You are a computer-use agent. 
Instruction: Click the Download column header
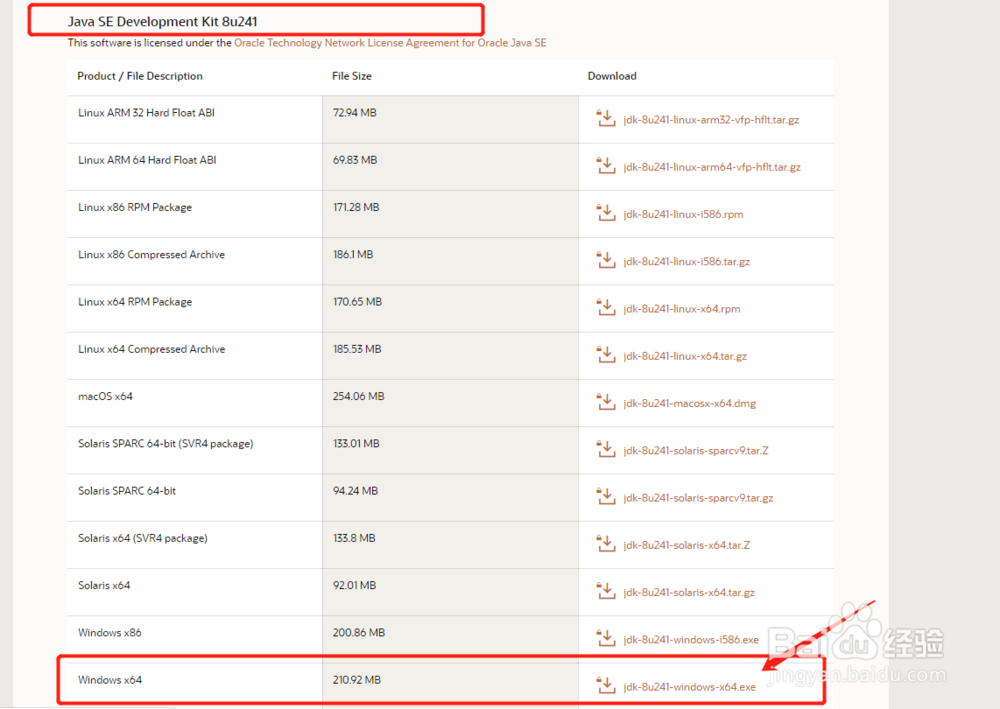point(612,76)
